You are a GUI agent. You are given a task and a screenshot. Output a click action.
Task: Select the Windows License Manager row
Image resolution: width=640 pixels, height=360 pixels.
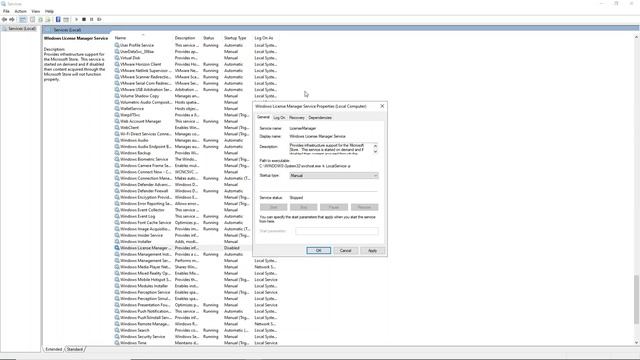click(x=182, y=248)
